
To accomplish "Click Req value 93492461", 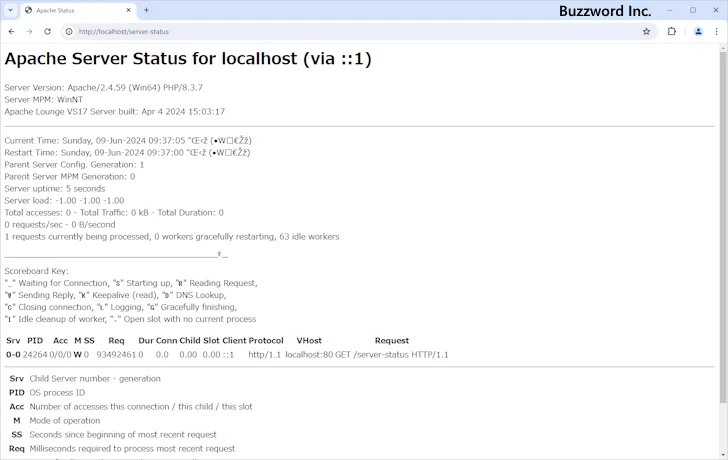I will [117, 355].
